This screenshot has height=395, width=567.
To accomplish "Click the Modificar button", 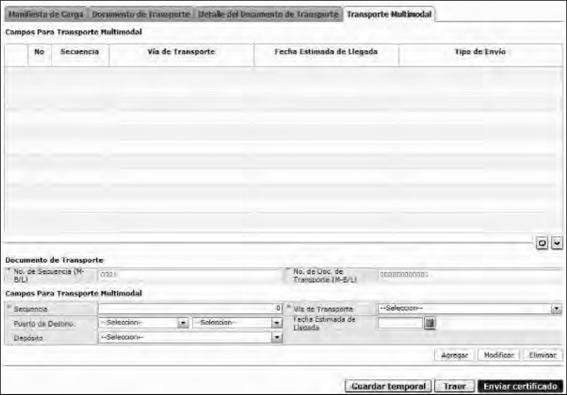I will 499,355.
